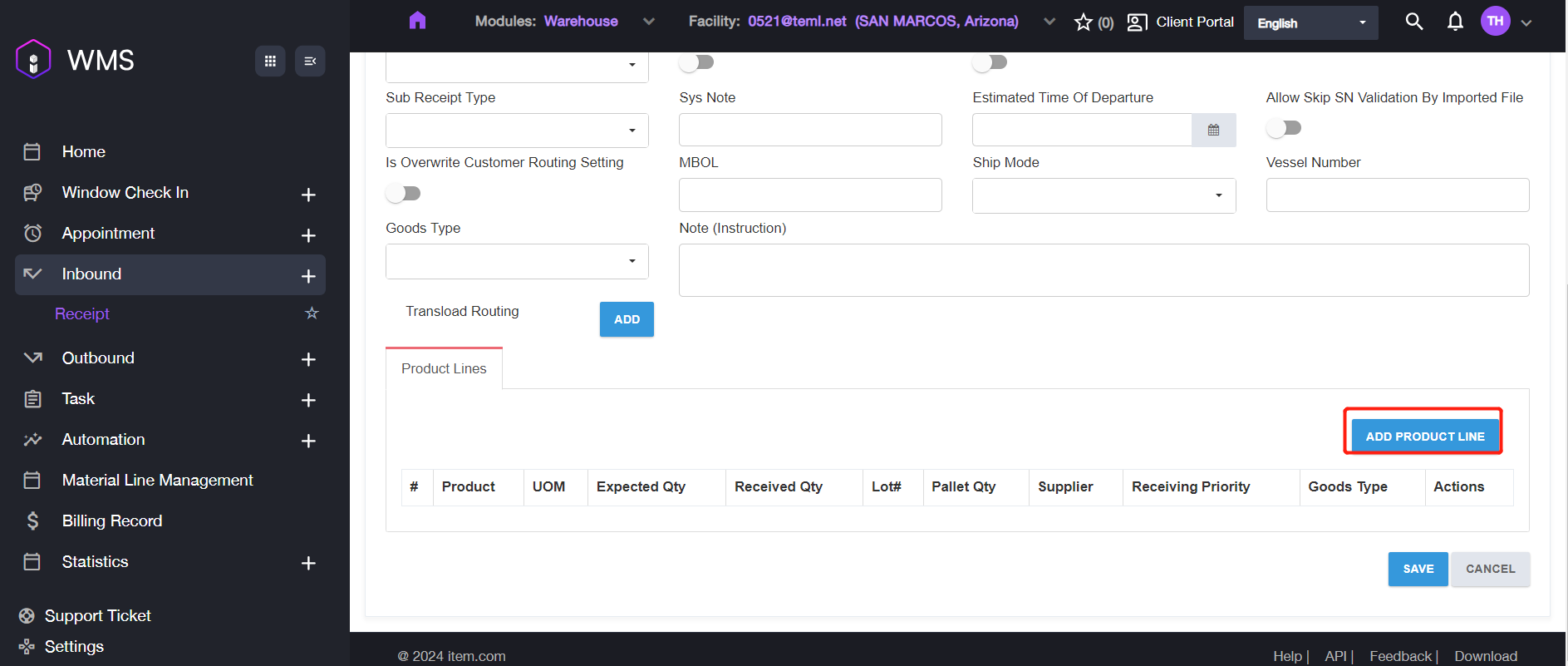Screen dimensions: 1568x666
Task: Click the apps grid icon beside WMS
Action: 270,61
